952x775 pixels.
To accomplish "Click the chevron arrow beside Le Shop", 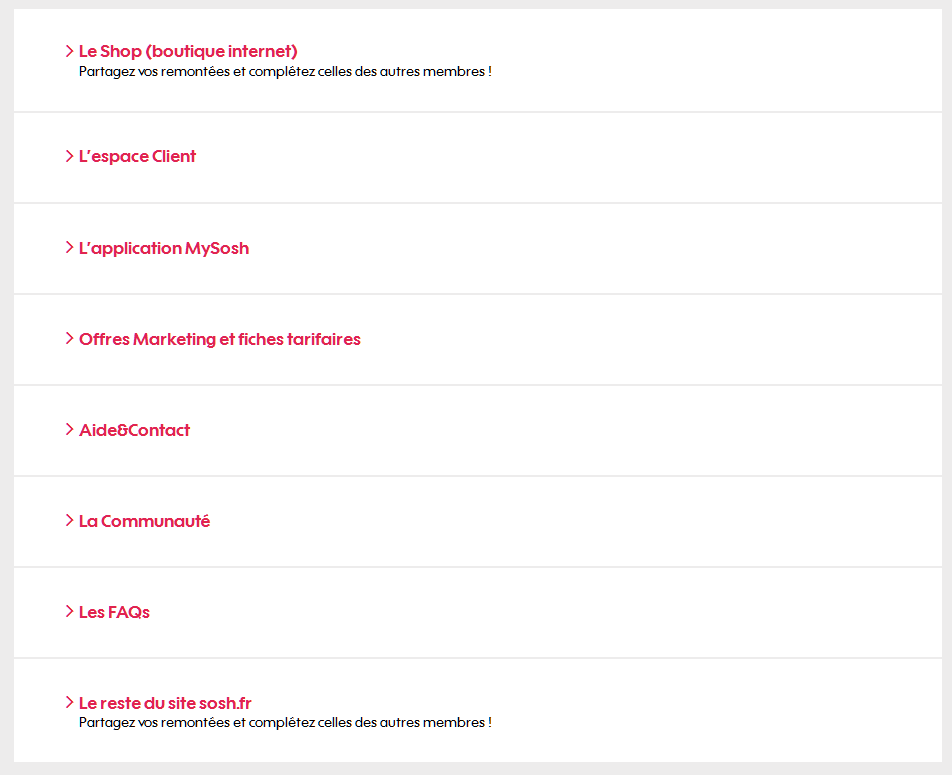I will pyautogui.click(x=69, y=51).
